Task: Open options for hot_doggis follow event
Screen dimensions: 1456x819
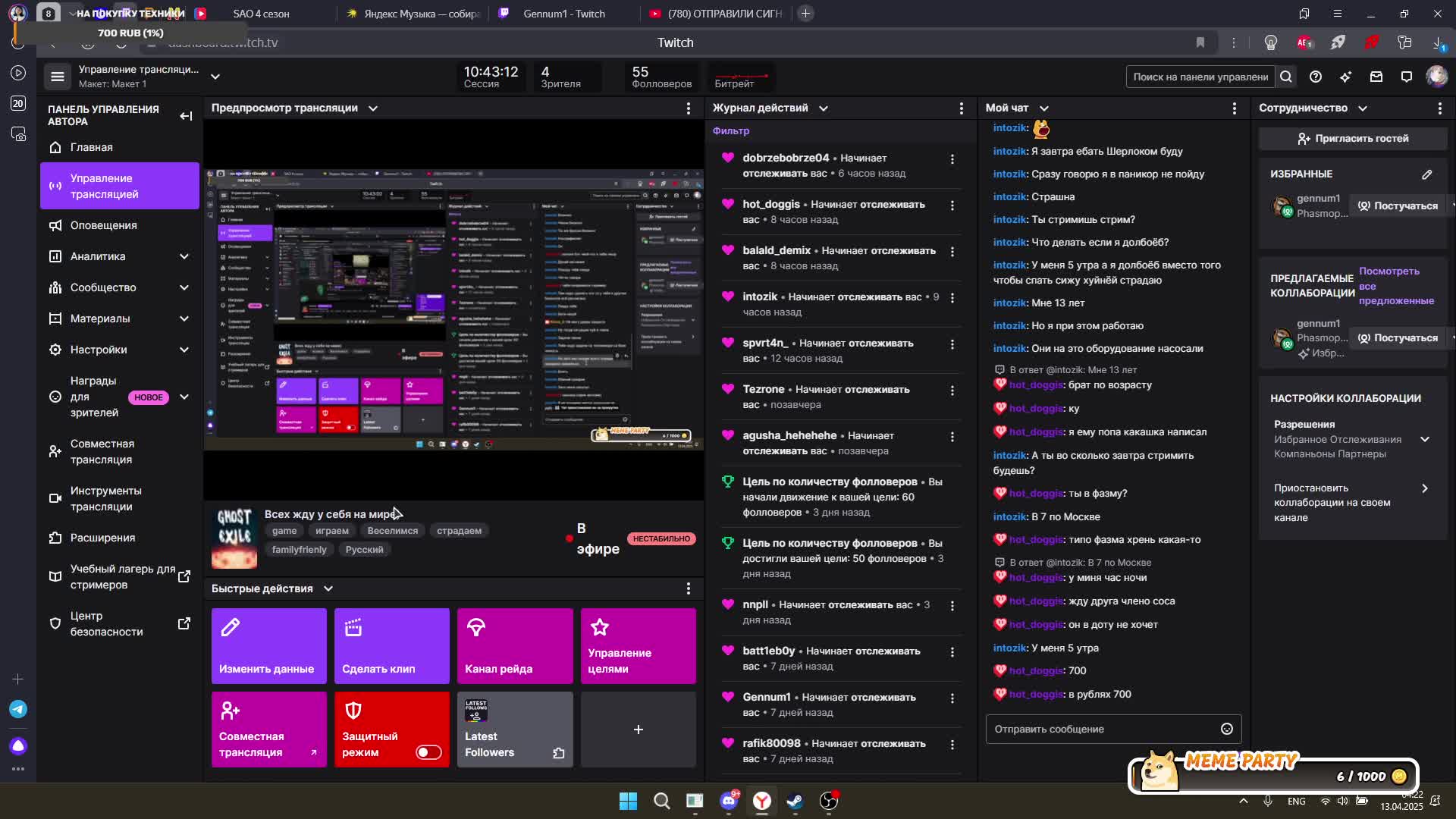Action: 952,206
